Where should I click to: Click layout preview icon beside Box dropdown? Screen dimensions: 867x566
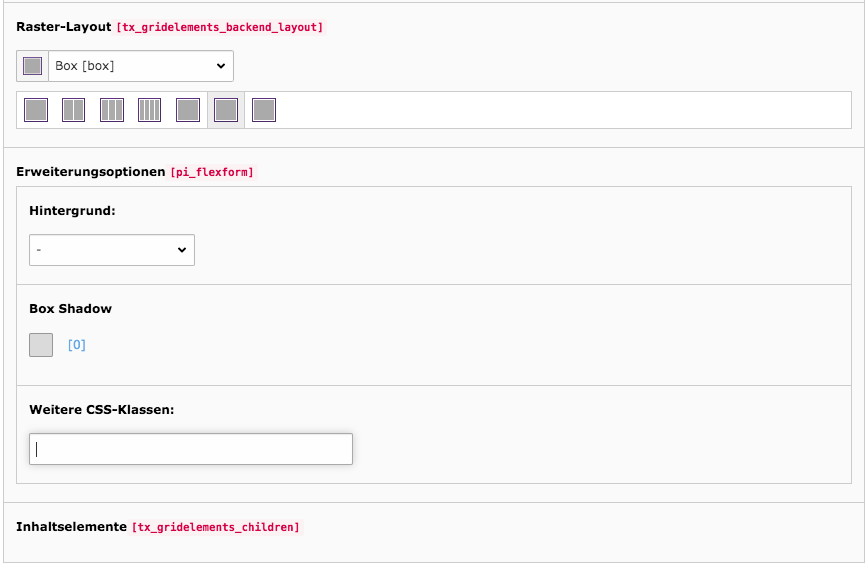pos(33,66)
